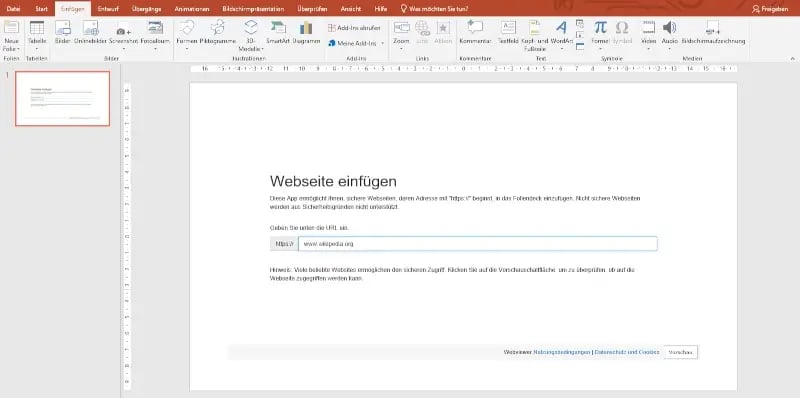Open the Datei menu
Screen dimensions: 800x398
click(13, 9)
